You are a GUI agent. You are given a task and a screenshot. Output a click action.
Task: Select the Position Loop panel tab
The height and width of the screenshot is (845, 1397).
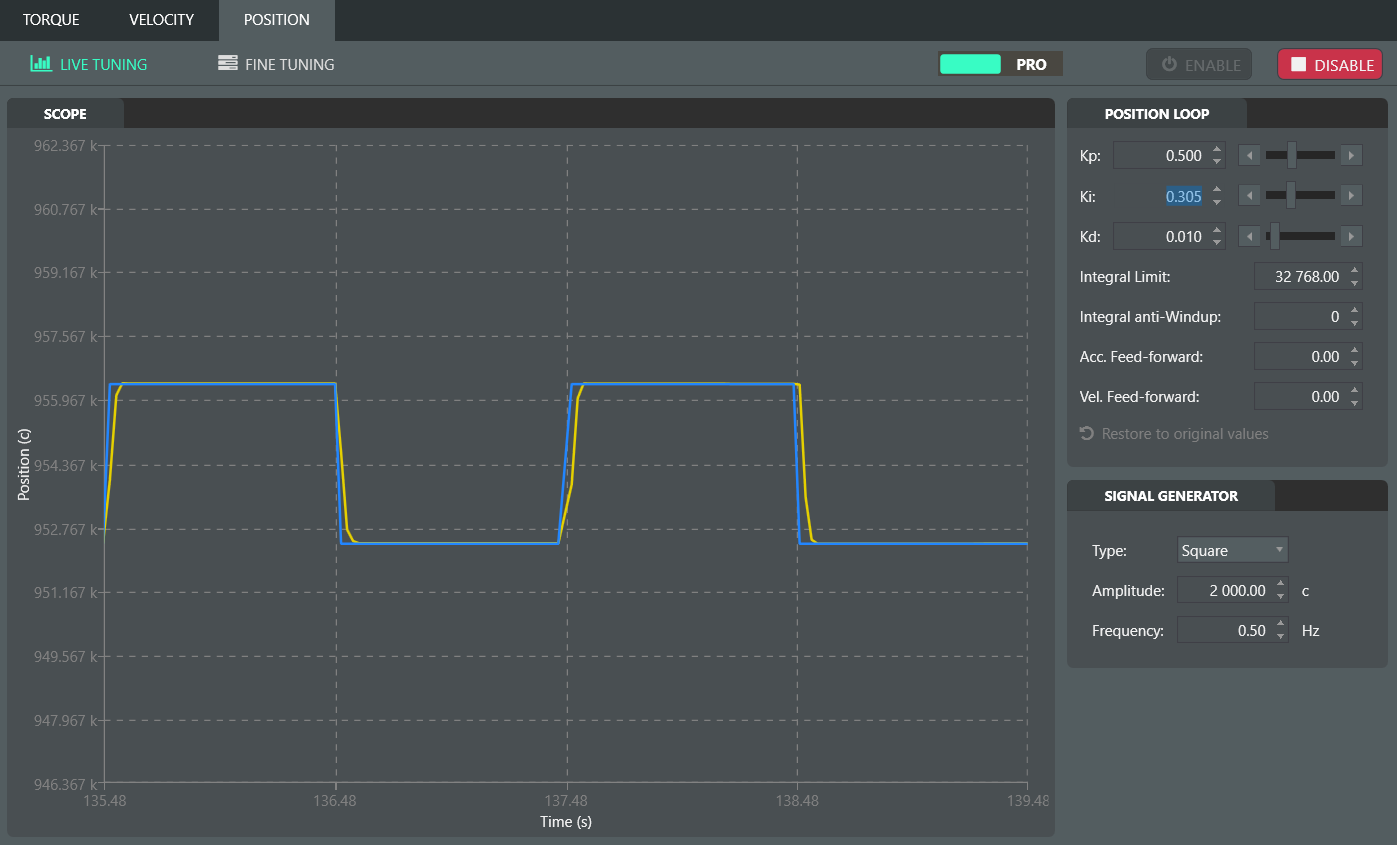click(x=1157, y=114)
